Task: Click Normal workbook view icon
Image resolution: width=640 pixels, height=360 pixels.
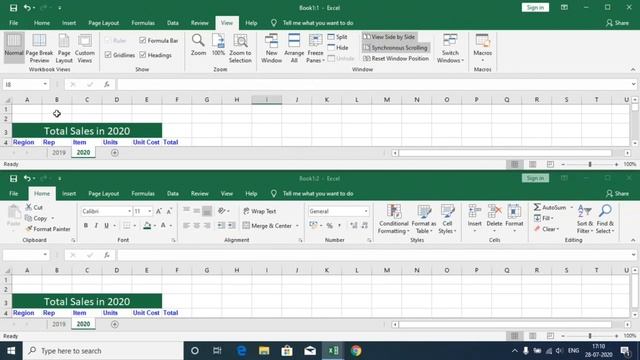Action: tap(14, 48)
